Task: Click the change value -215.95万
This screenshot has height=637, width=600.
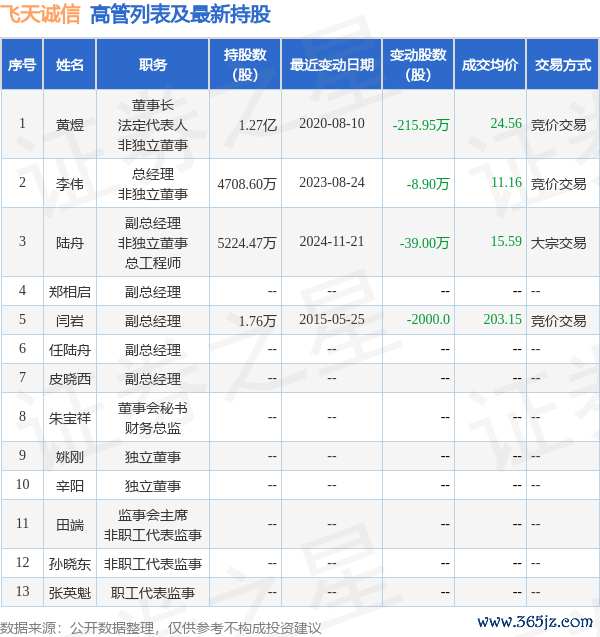Action: point(421,125)
